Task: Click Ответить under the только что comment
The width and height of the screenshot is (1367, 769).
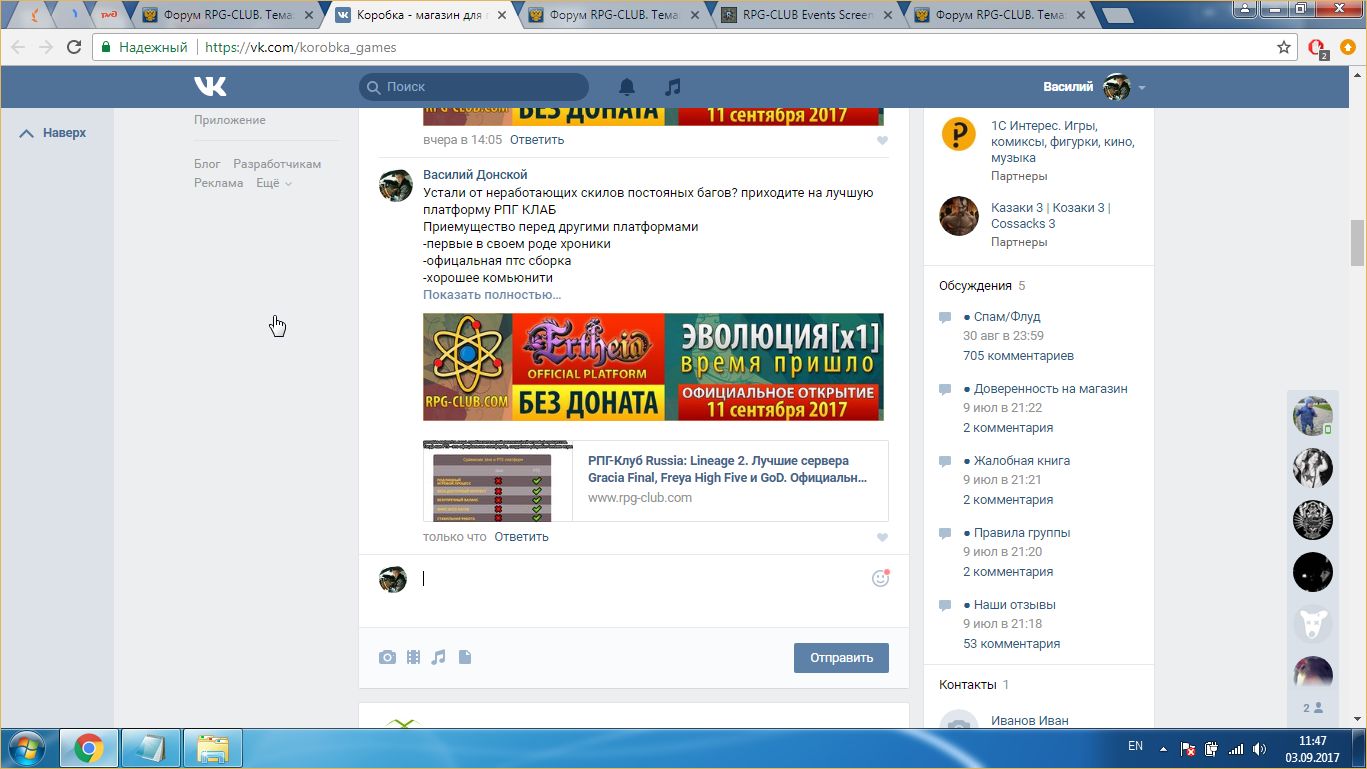Action: tap(521, 537)
